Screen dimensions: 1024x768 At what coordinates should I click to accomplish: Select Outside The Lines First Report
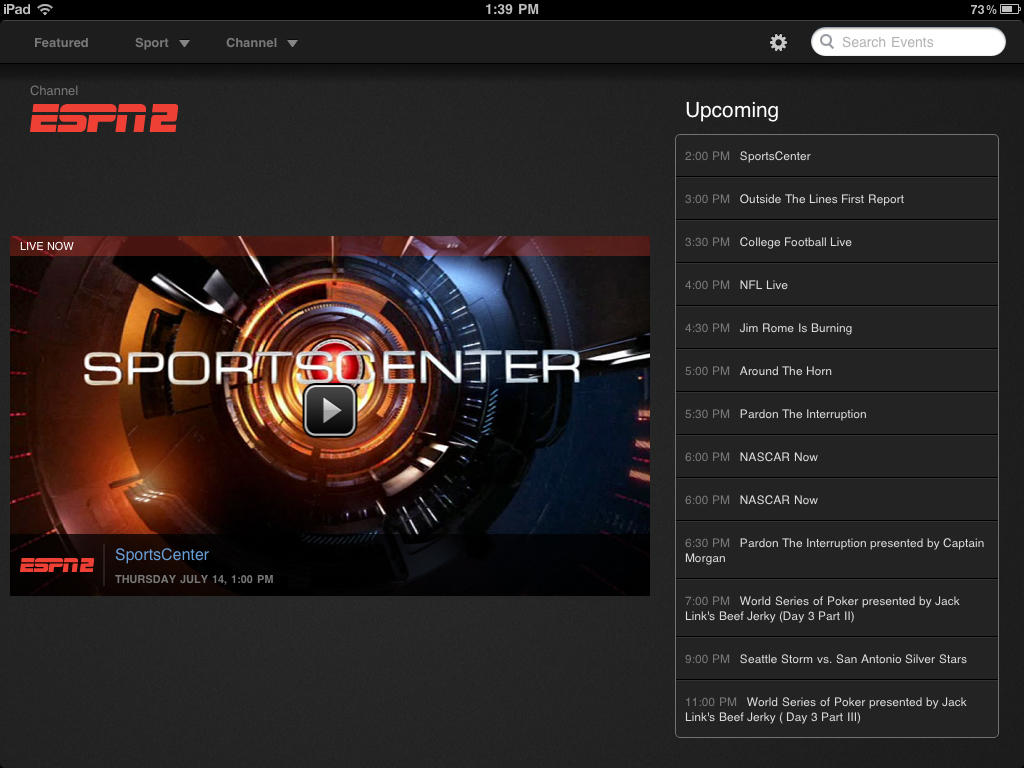(837, 199)
